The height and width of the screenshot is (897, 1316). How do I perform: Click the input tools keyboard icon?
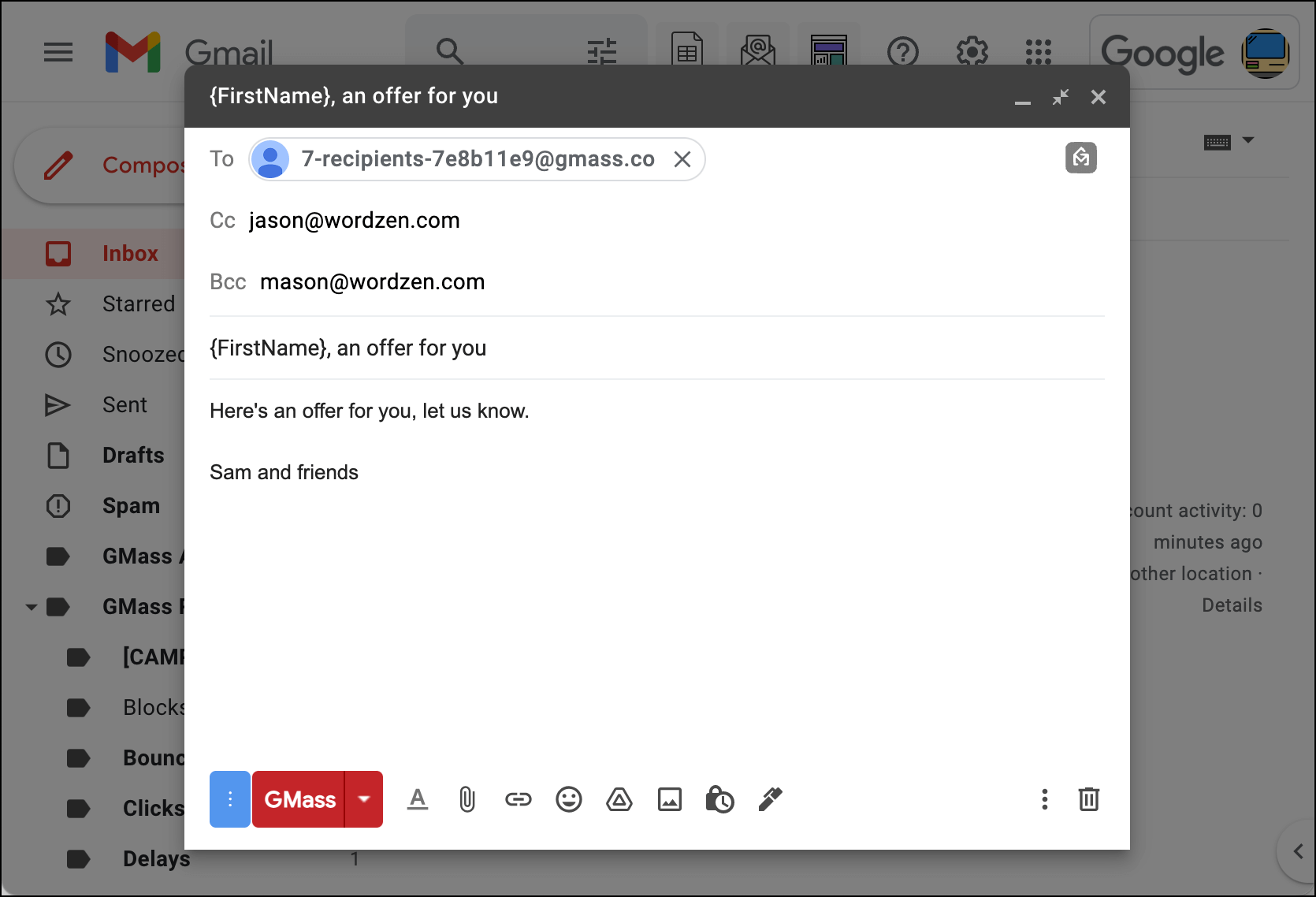coord(1217,142)
